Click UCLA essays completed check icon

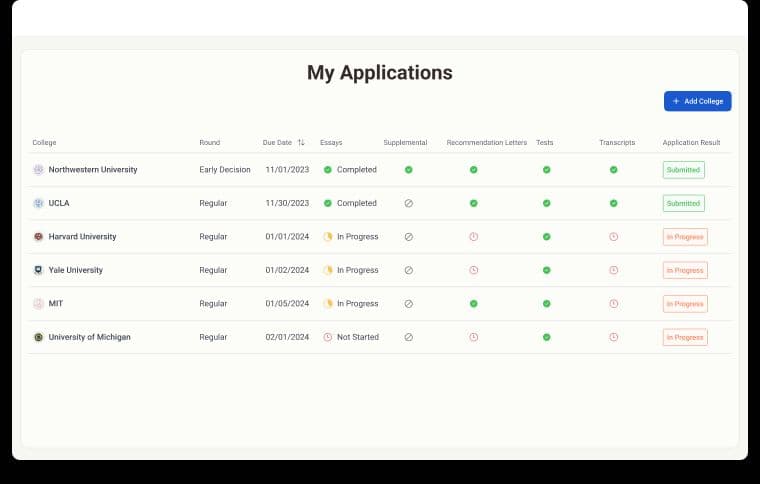(328, 203)
